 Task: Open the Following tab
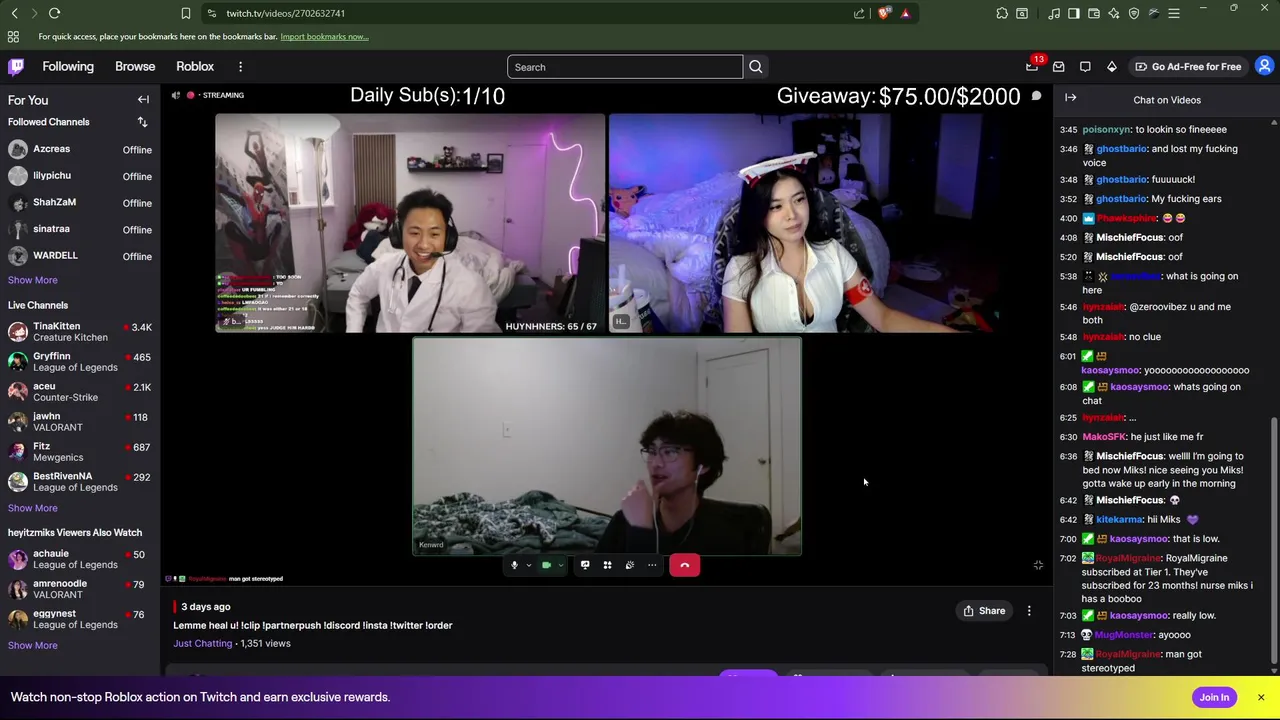(68, 67)
